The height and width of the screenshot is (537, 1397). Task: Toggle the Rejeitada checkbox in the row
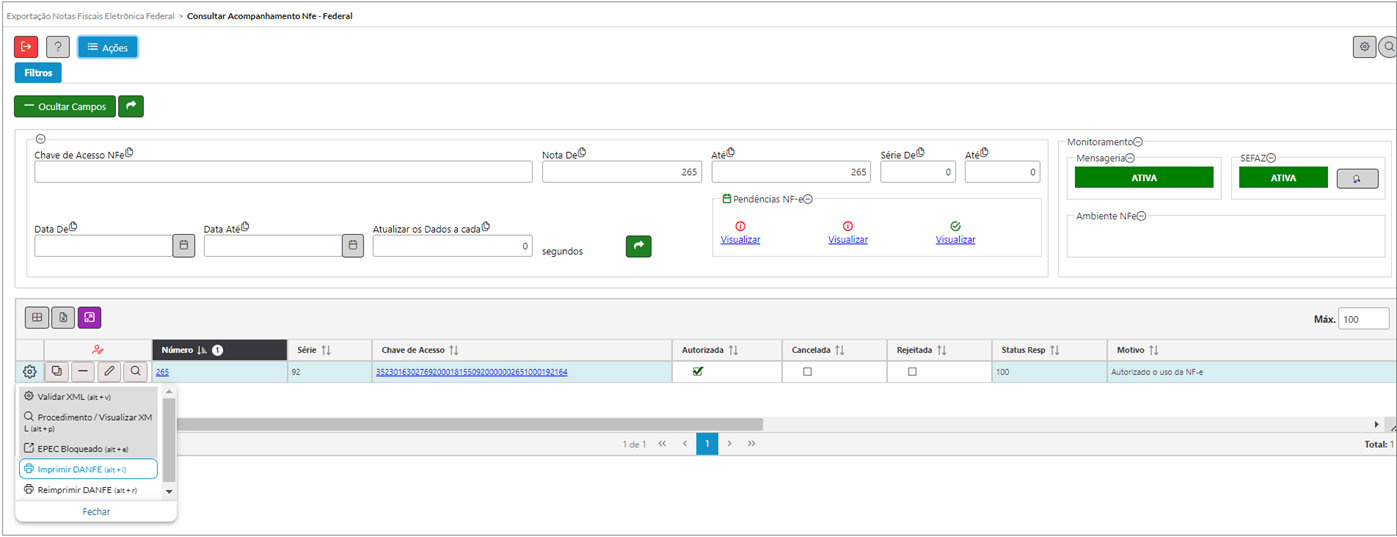click(911, 372)
